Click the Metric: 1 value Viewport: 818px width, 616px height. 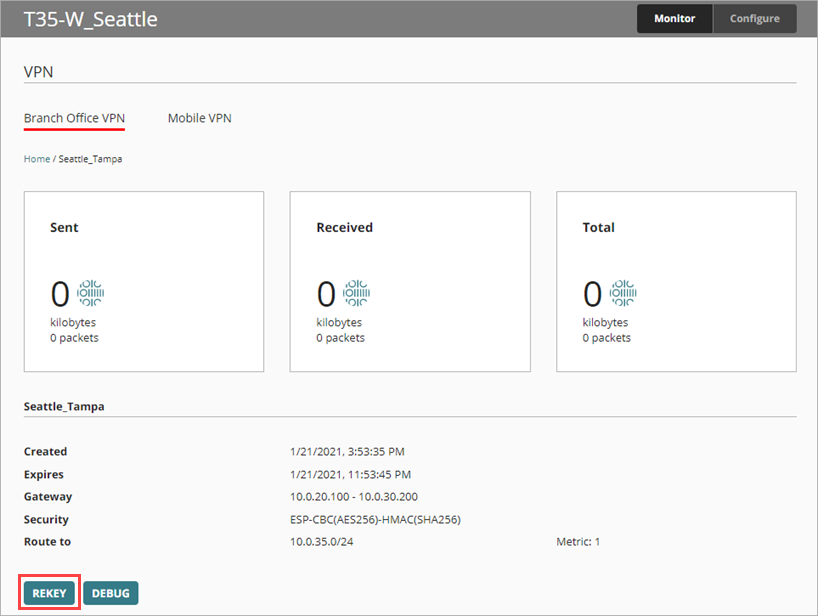pyautogui.click(x=578, y=542)
